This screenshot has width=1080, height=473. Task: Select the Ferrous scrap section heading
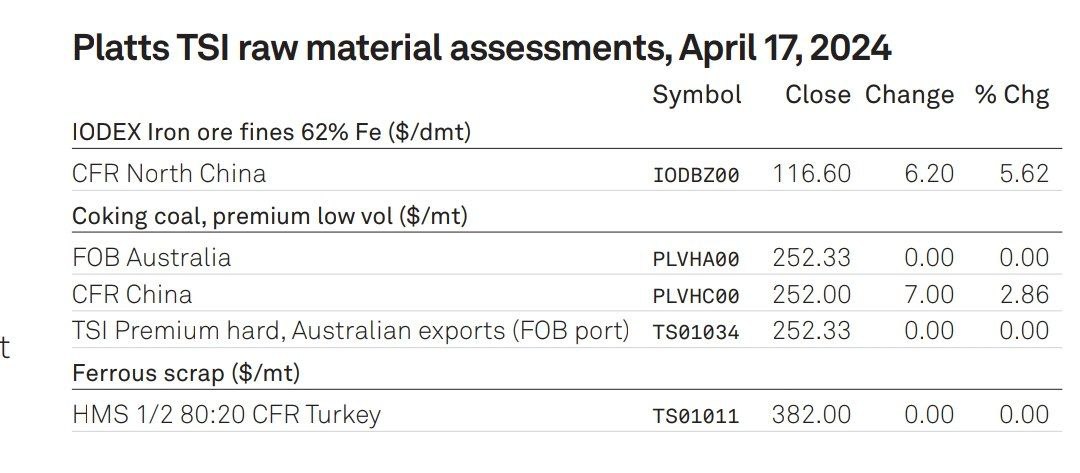click(186, 373)
